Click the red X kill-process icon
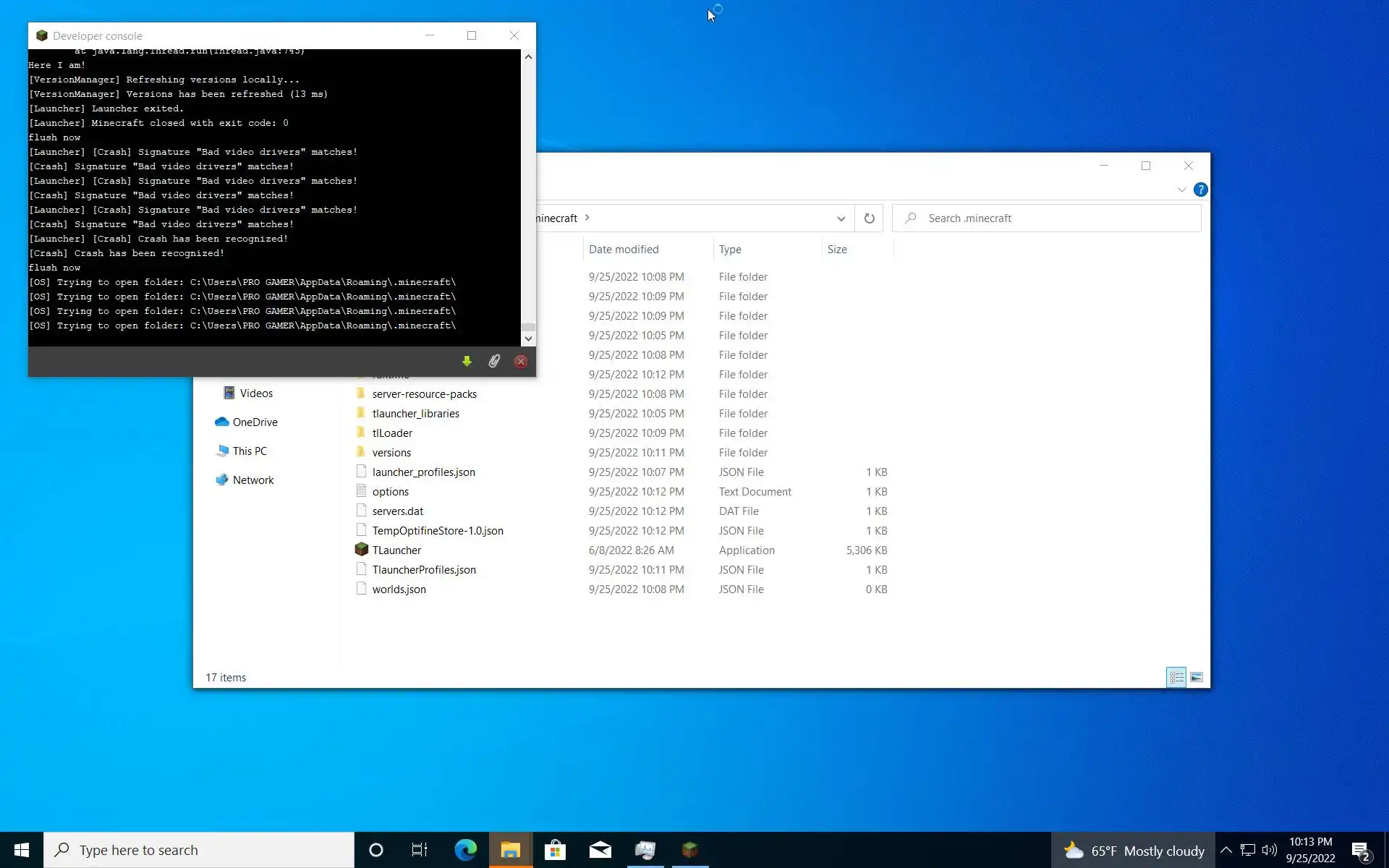 point(521,362)
